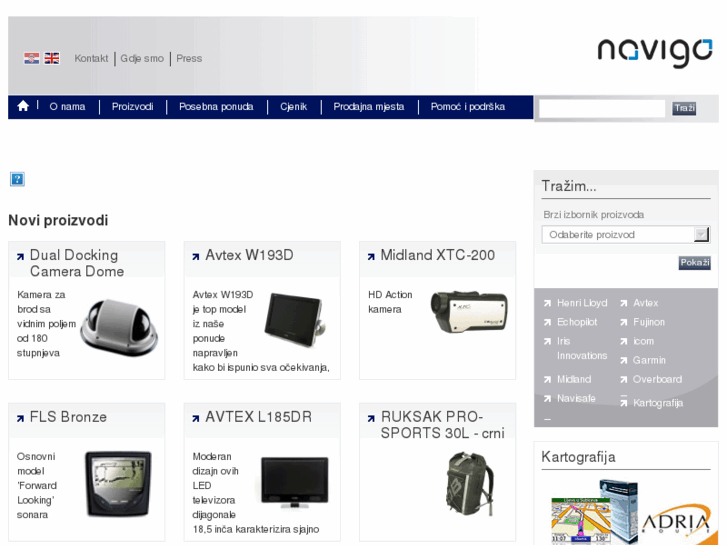Switch language via the UK flag
727x545 pixels.
(x=51, y=58)
